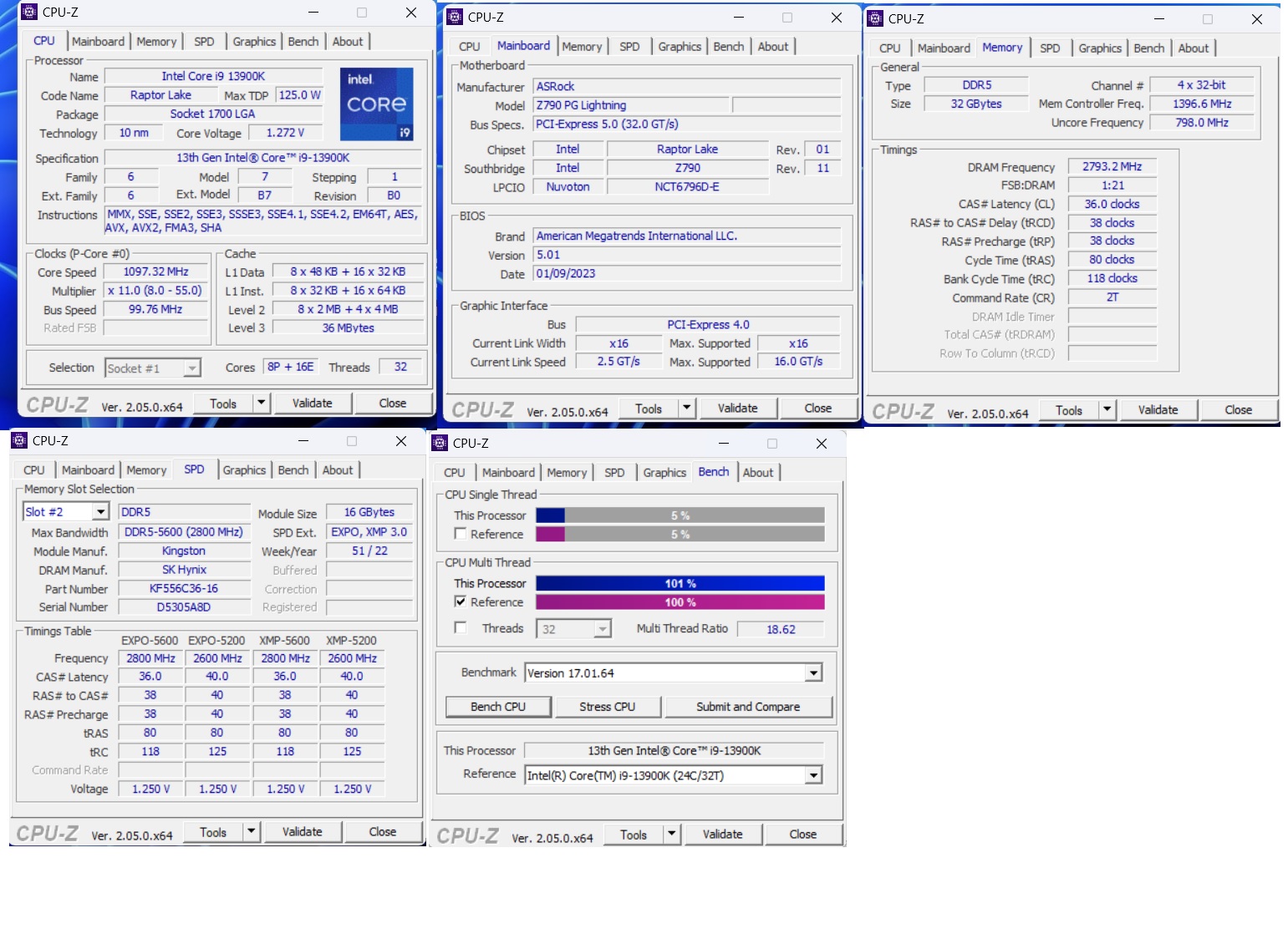Click the Intel Core i9 13900K name field

pos(213,76)
